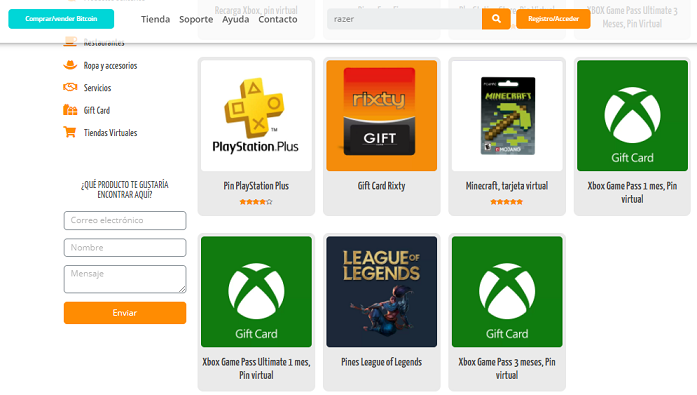Open Xbox Game Pass 3 meses image
The width and height of the screenshot is (697, 395).
click(x=507, y=291)
